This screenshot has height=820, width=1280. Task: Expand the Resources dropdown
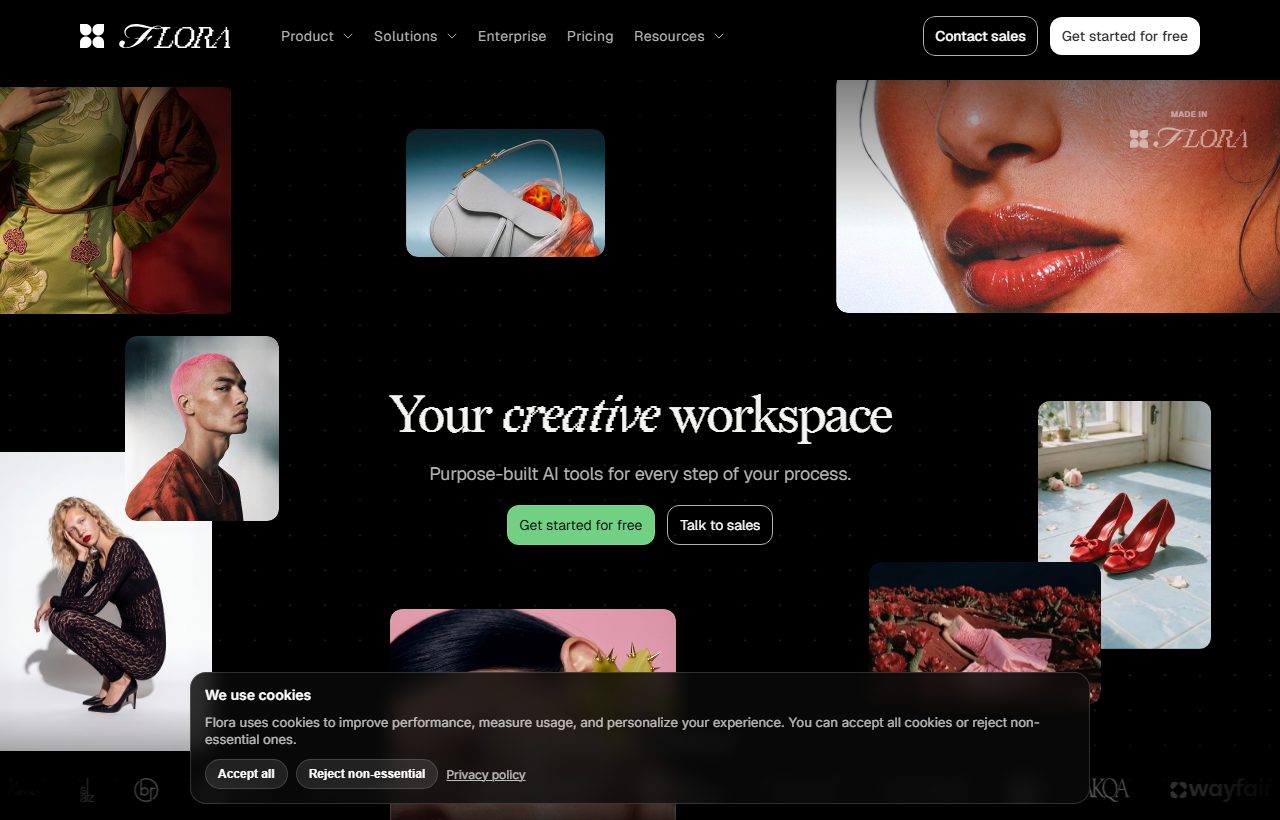pos(679,36)
